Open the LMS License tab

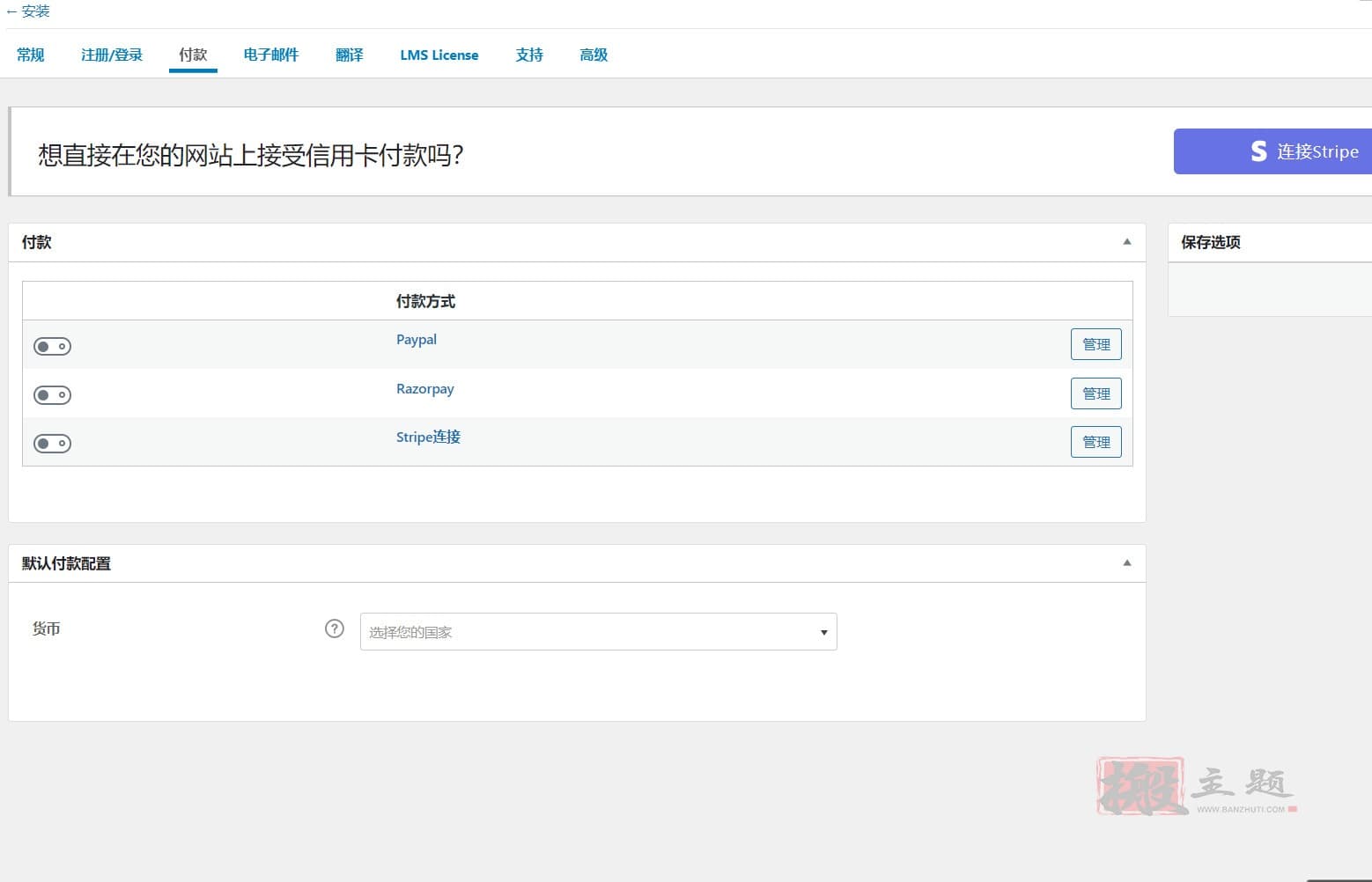click(439, 55)
